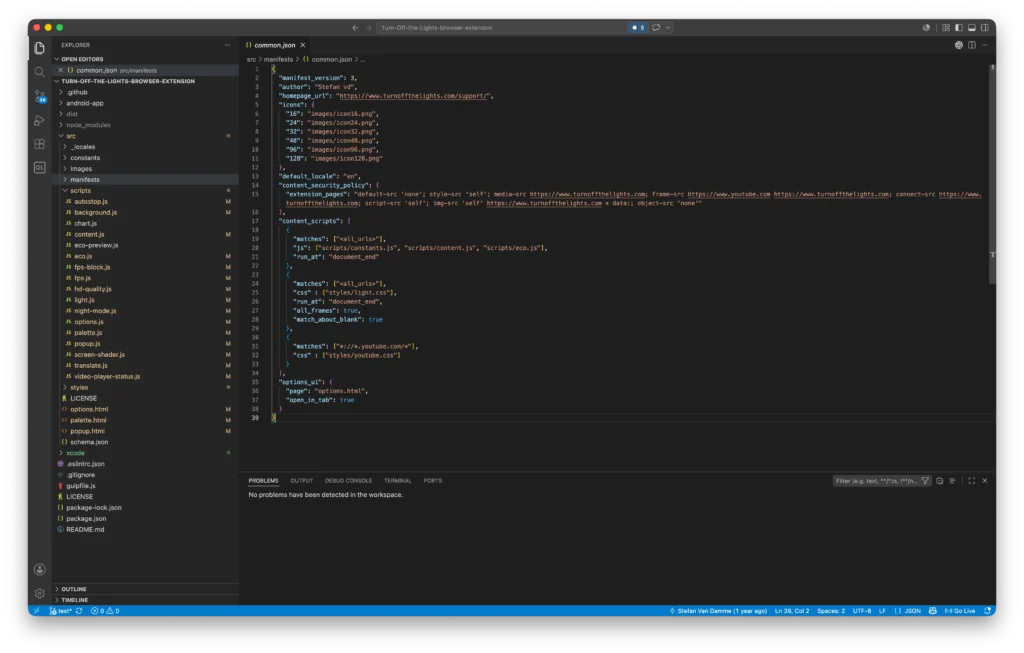Open the Search view in activity bar

(40, 72)
